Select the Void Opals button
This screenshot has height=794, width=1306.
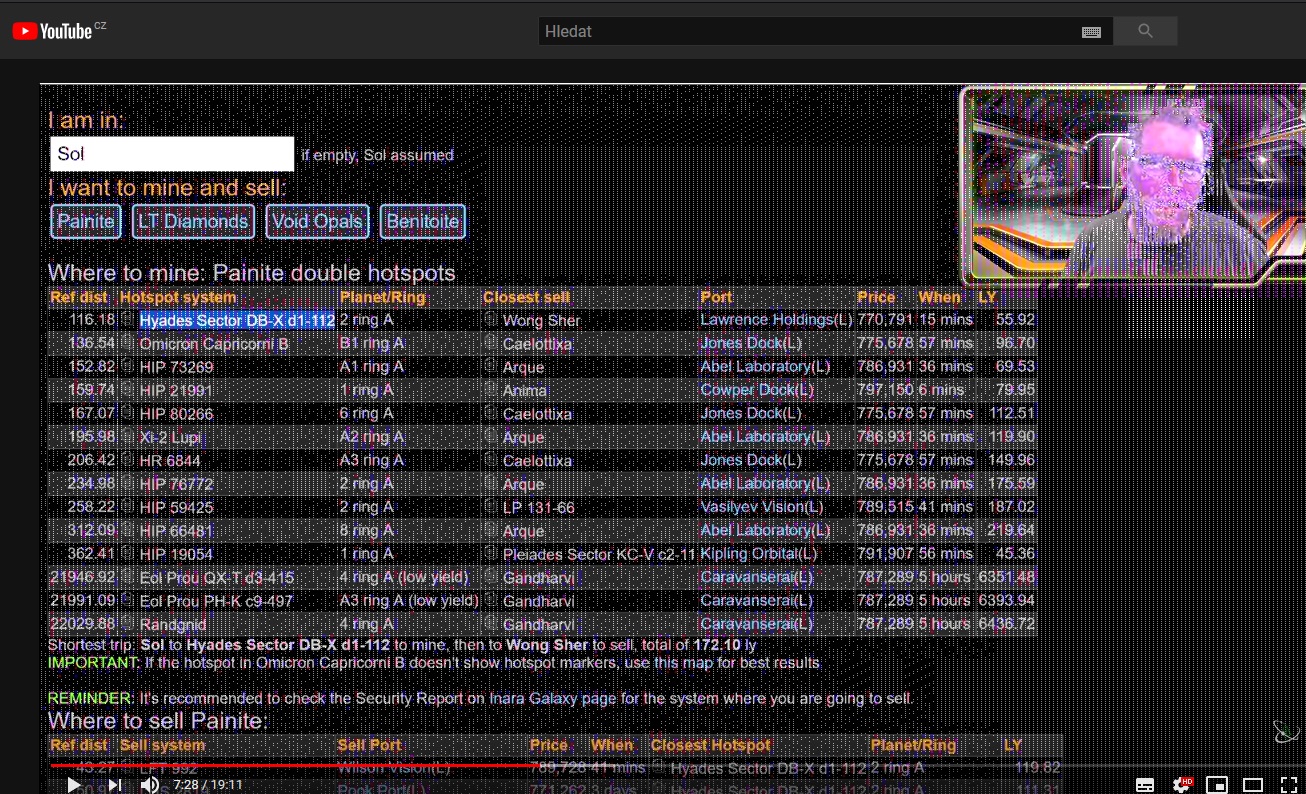[x=317, y=222]
